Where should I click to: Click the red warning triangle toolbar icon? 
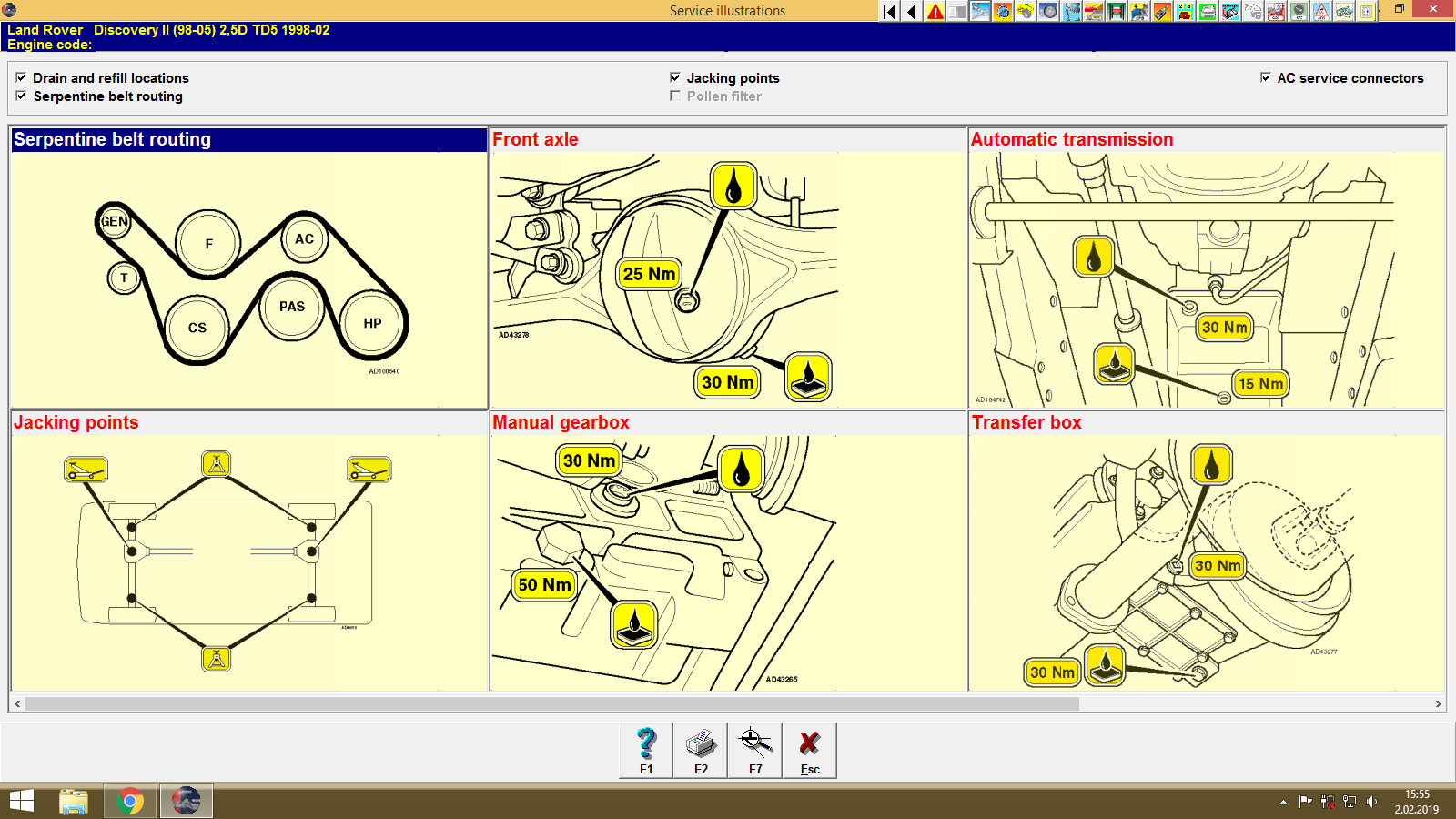click(x=934, y=10)
